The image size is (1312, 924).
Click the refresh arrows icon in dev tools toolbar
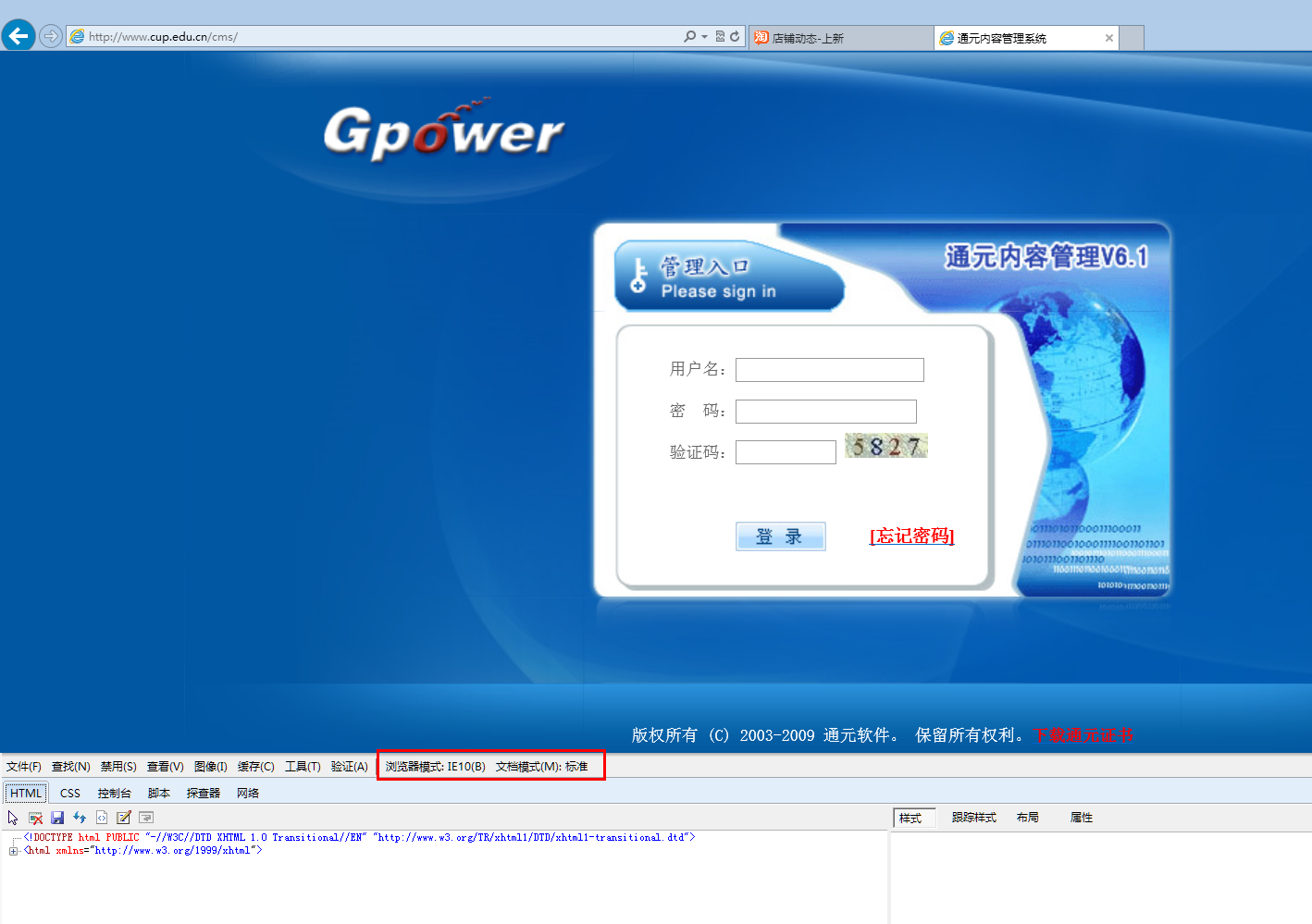click(x=80, y=818)
